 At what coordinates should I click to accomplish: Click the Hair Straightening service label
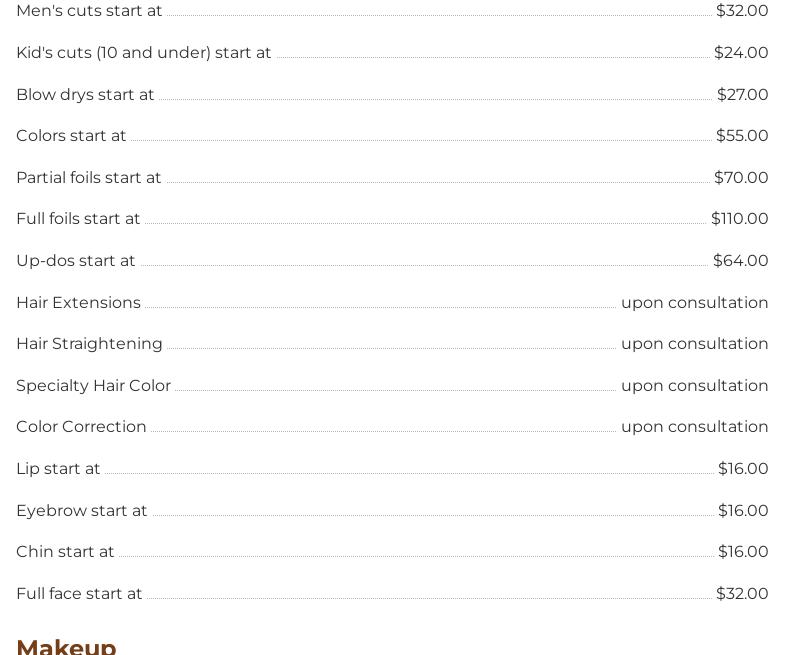89,344
